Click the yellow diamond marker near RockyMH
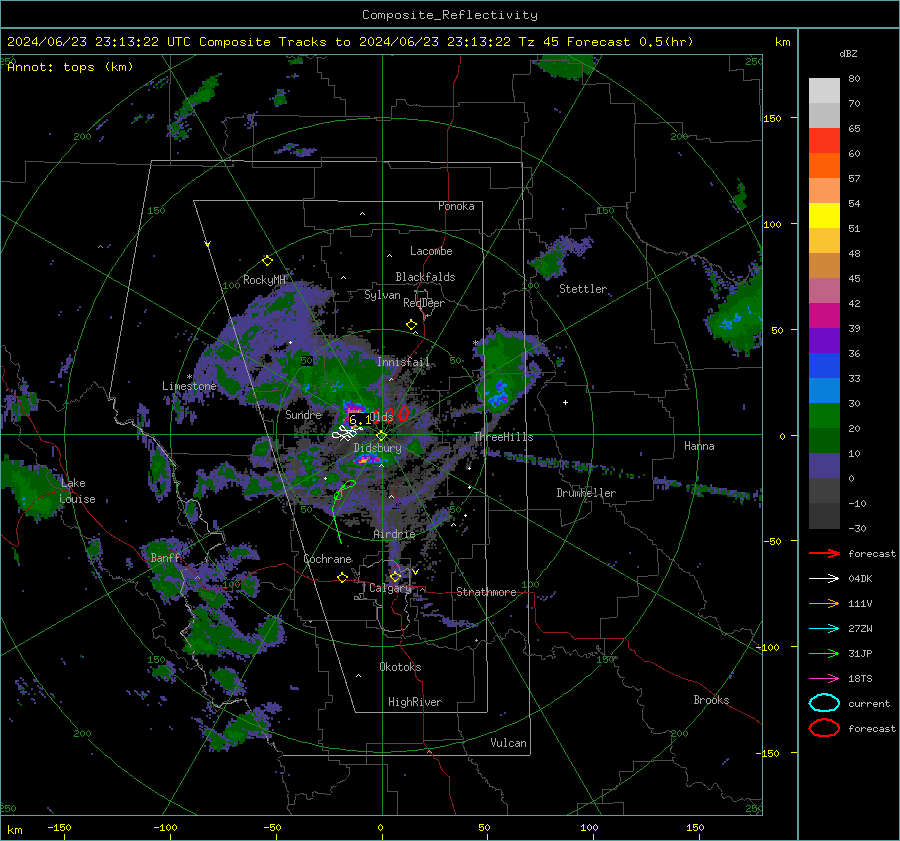The width and height of the screenshot is (900, 841). (267, 261)
